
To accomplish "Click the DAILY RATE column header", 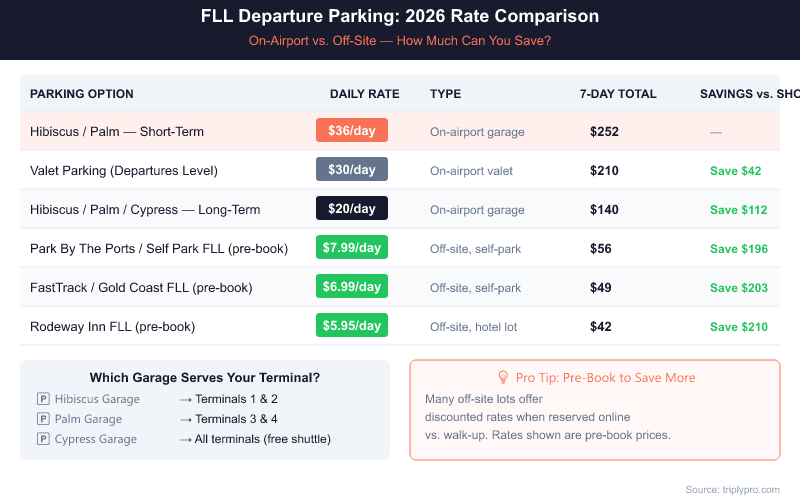I will [x=364, y=94].
